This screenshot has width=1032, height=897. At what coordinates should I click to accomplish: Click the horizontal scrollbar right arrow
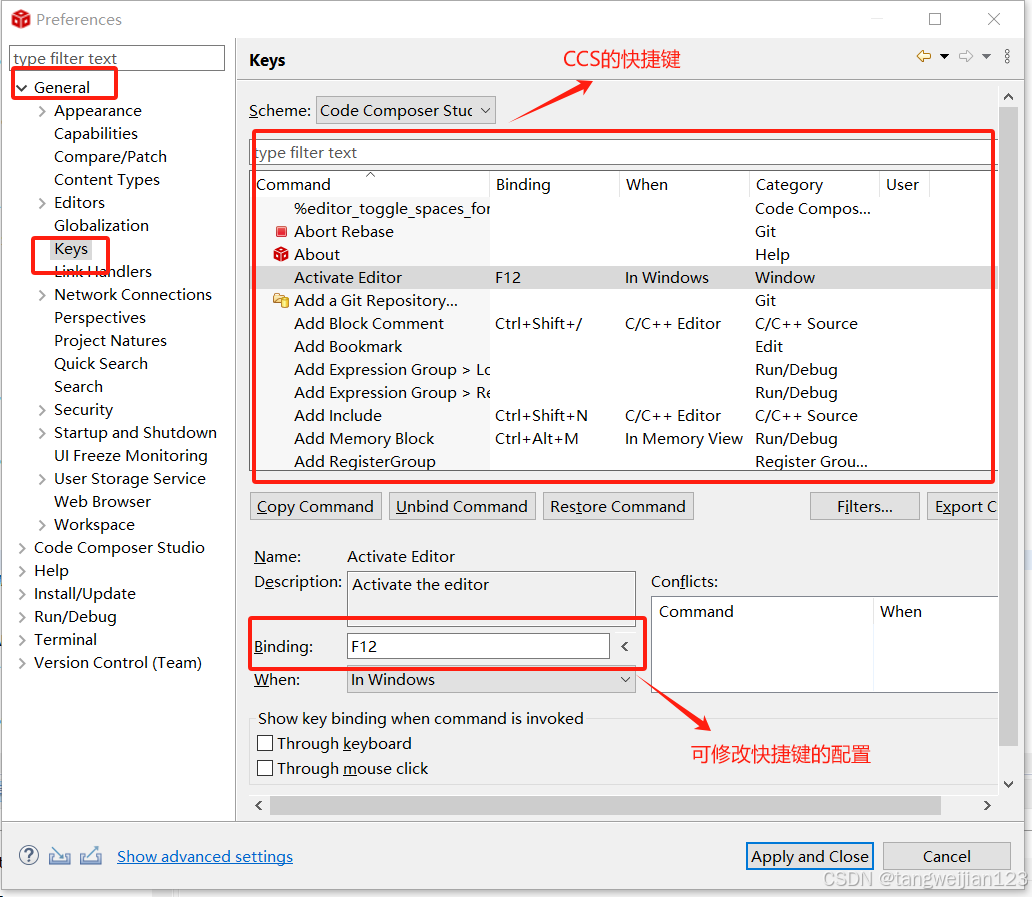pyautogui.click(x=987, y=805)
